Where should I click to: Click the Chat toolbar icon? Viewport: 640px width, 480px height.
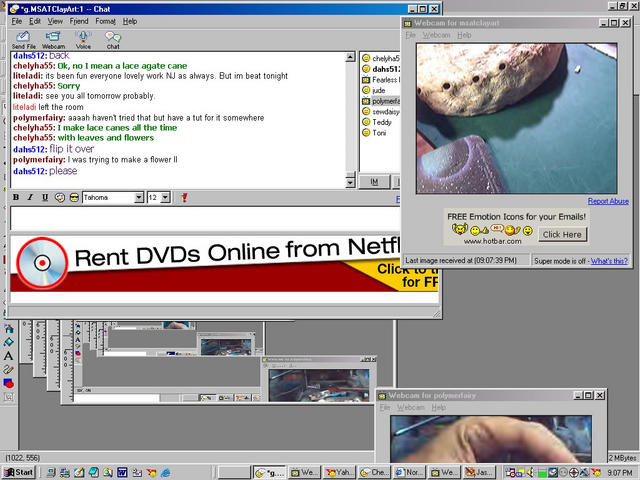[113, 40]
